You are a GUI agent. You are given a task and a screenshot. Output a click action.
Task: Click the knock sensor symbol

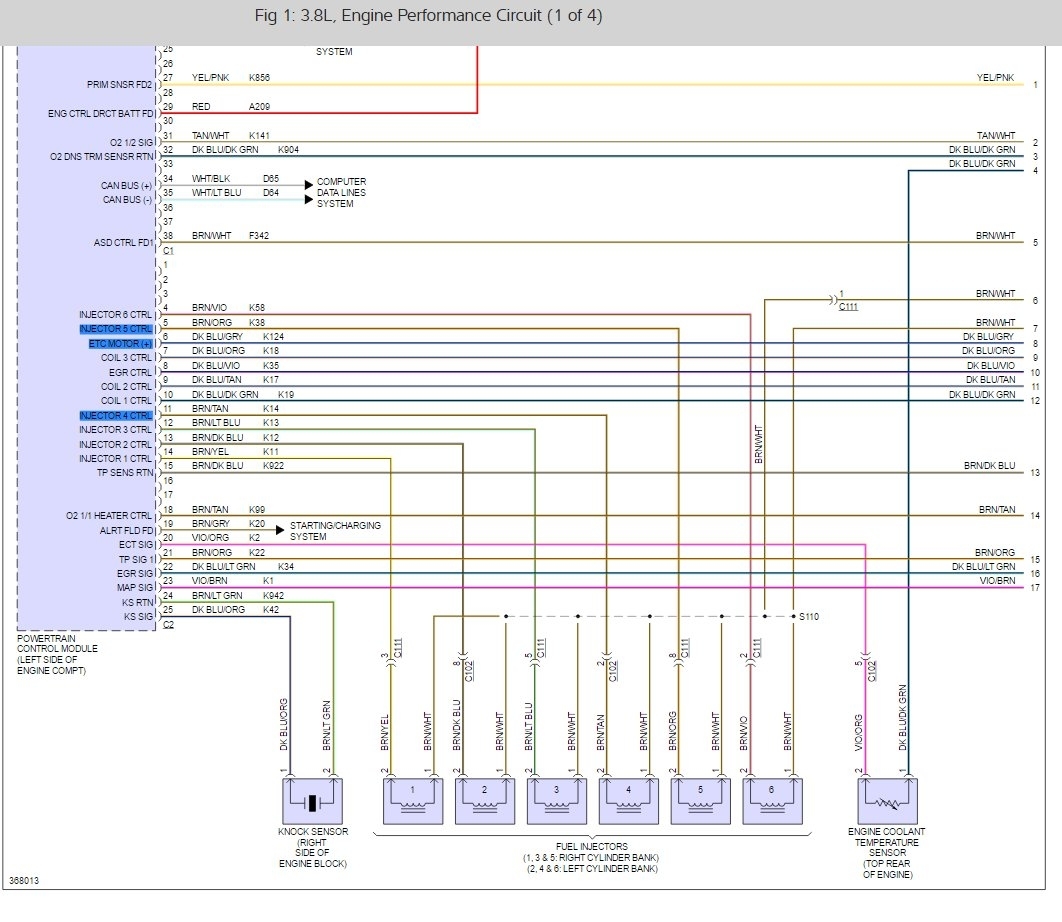tap(312, 801)
